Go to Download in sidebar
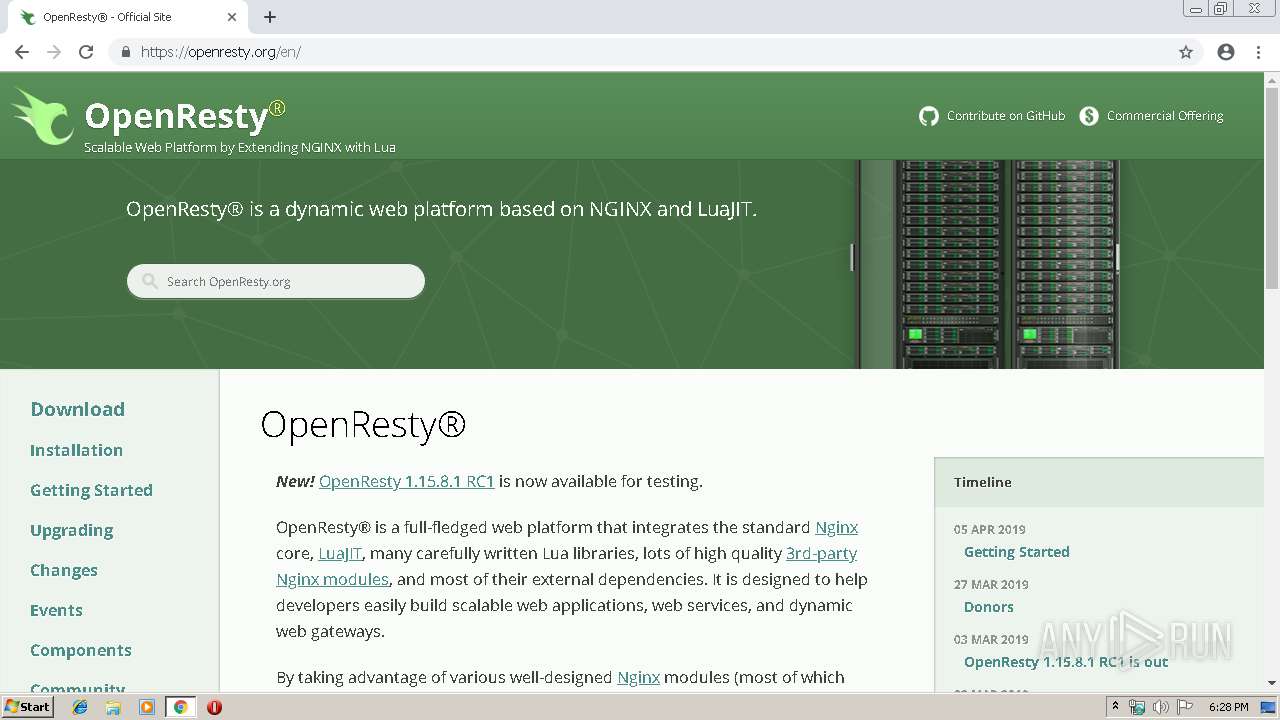The height and width of the screenshot is (720, 1280). click(x=77, y=409)
